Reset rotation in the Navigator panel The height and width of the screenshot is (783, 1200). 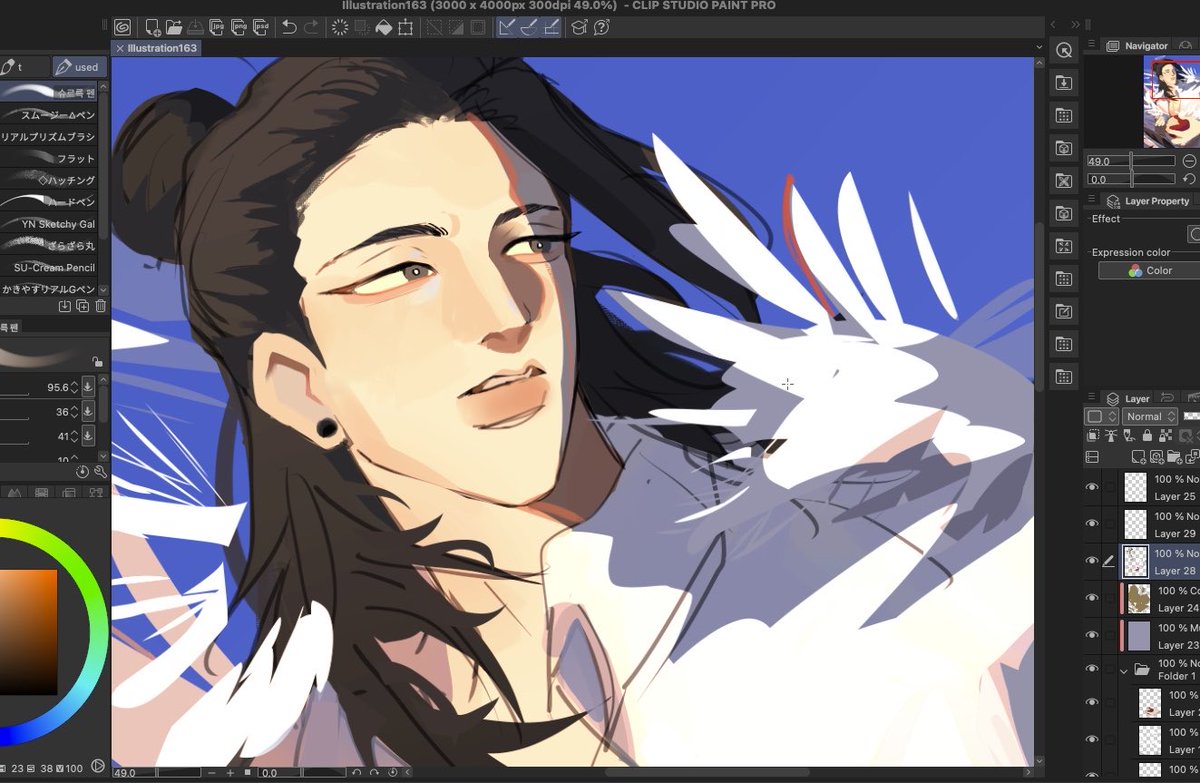(x=1189, y=179)
